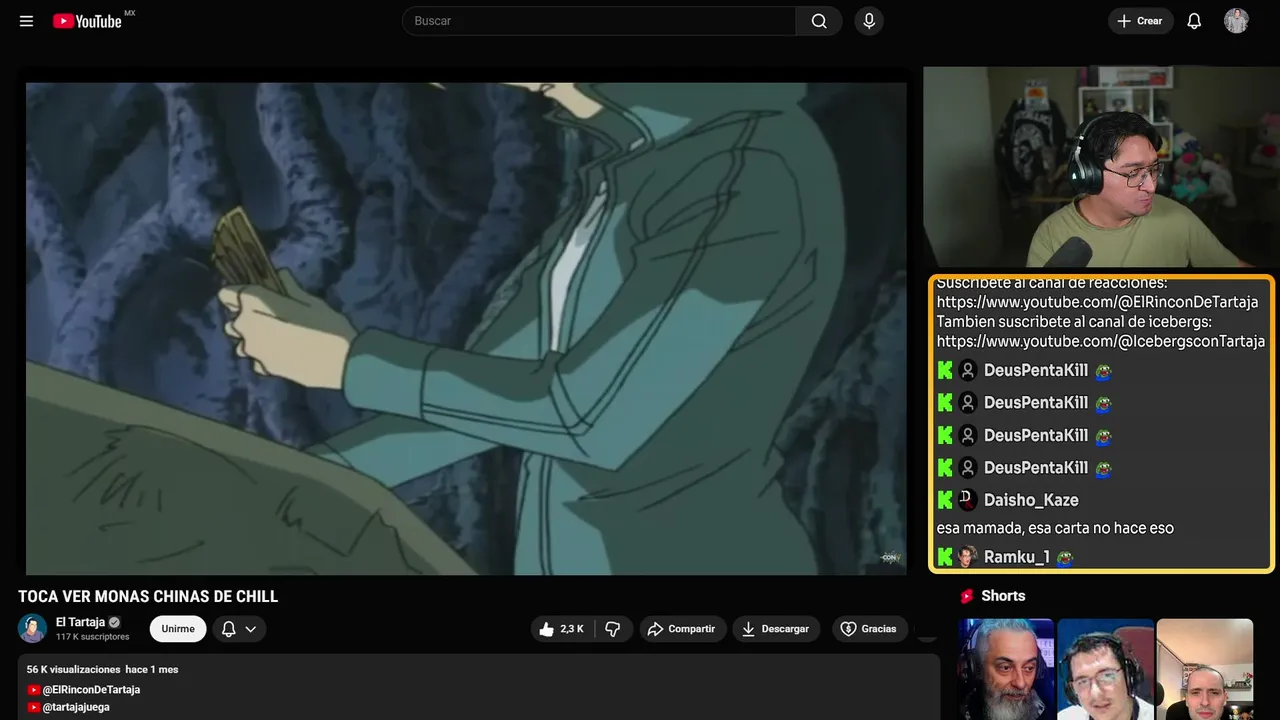Dislike the video with thumbs down
This screenshot has width=1280, height=720.
tap(612, 629)
